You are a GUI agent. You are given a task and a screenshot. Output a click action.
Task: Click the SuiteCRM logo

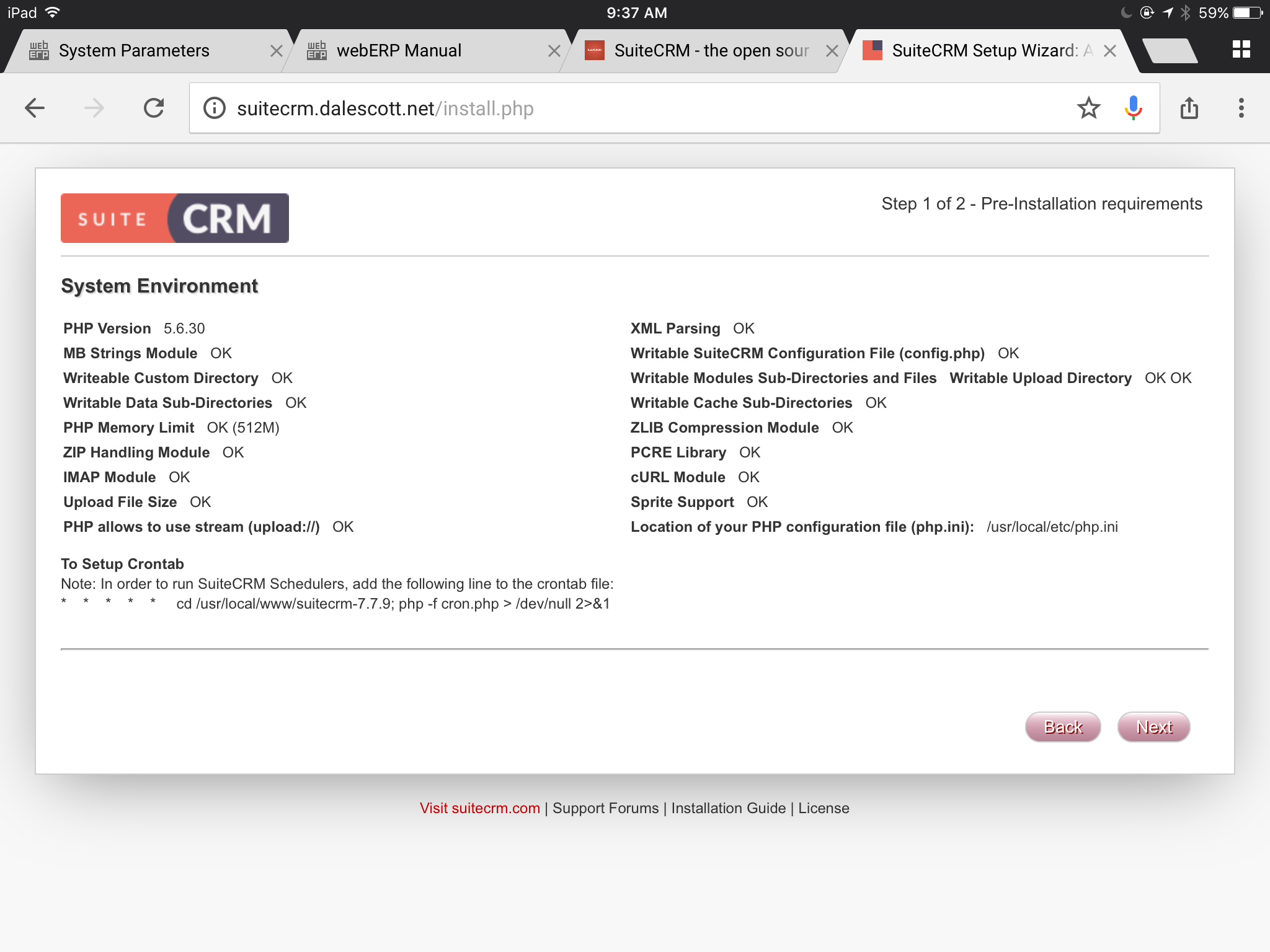tap(175, 218)
